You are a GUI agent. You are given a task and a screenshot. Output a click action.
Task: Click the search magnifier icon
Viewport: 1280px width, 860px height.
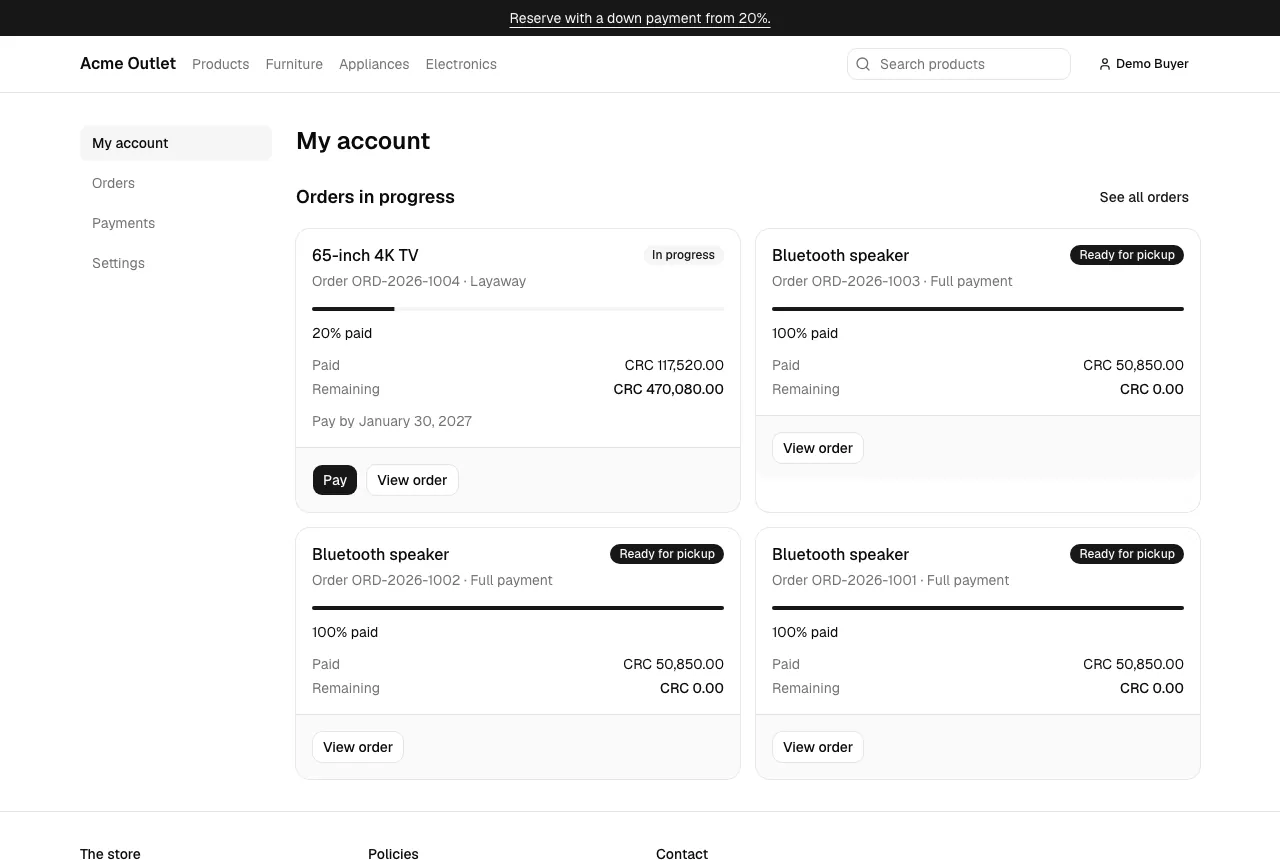(863, 64)
